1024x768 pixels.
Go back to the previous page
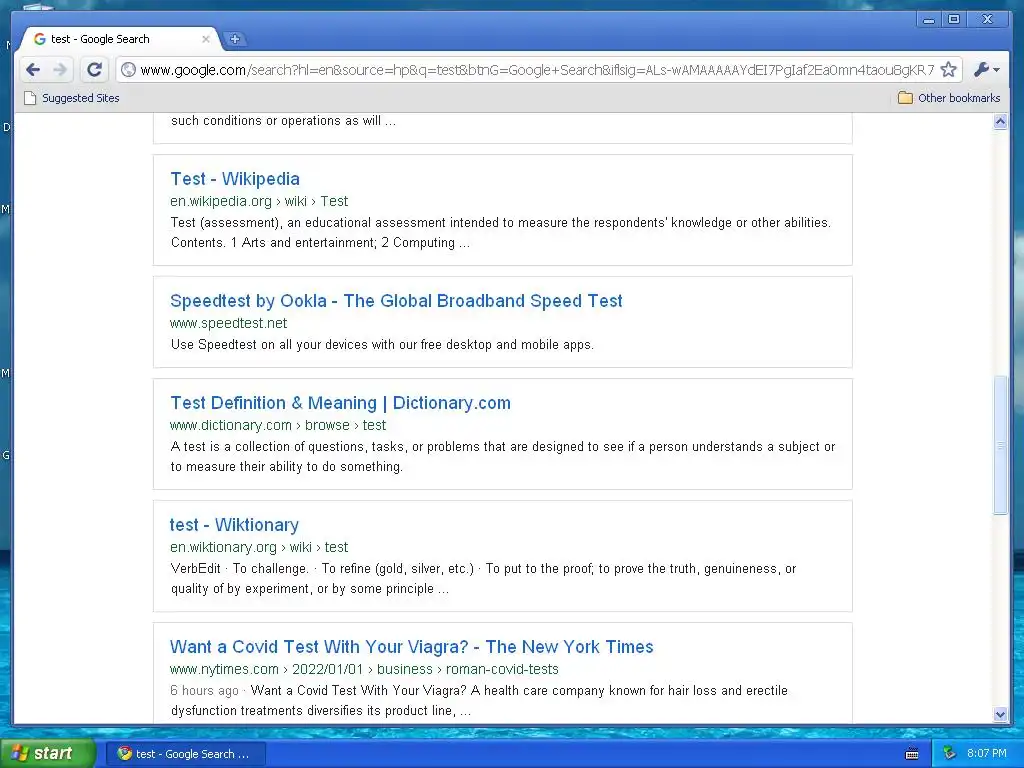click(33, 69)
